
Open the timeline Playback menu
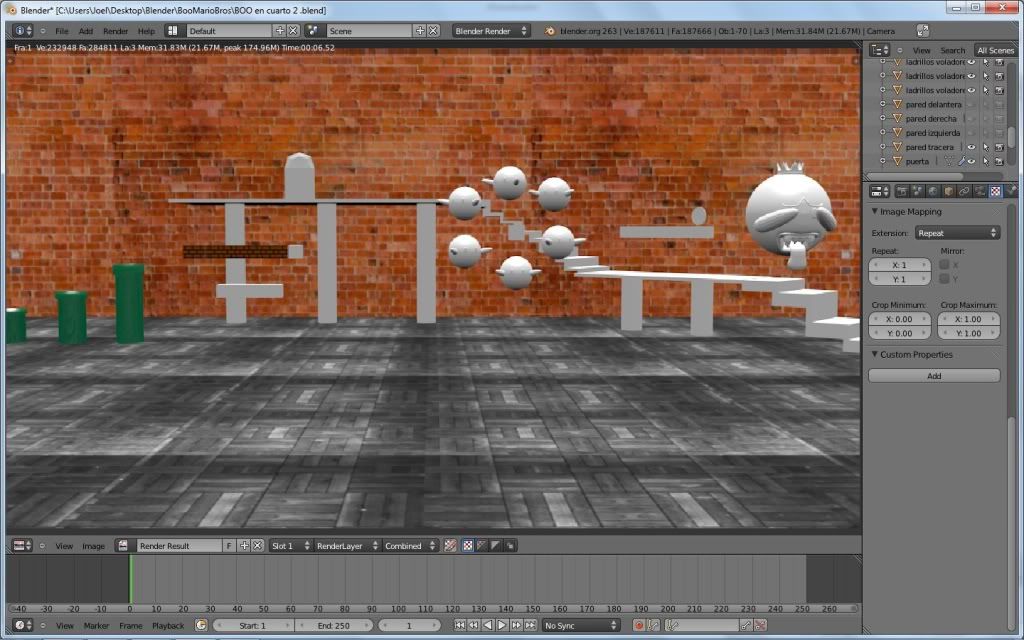(168, 626)
